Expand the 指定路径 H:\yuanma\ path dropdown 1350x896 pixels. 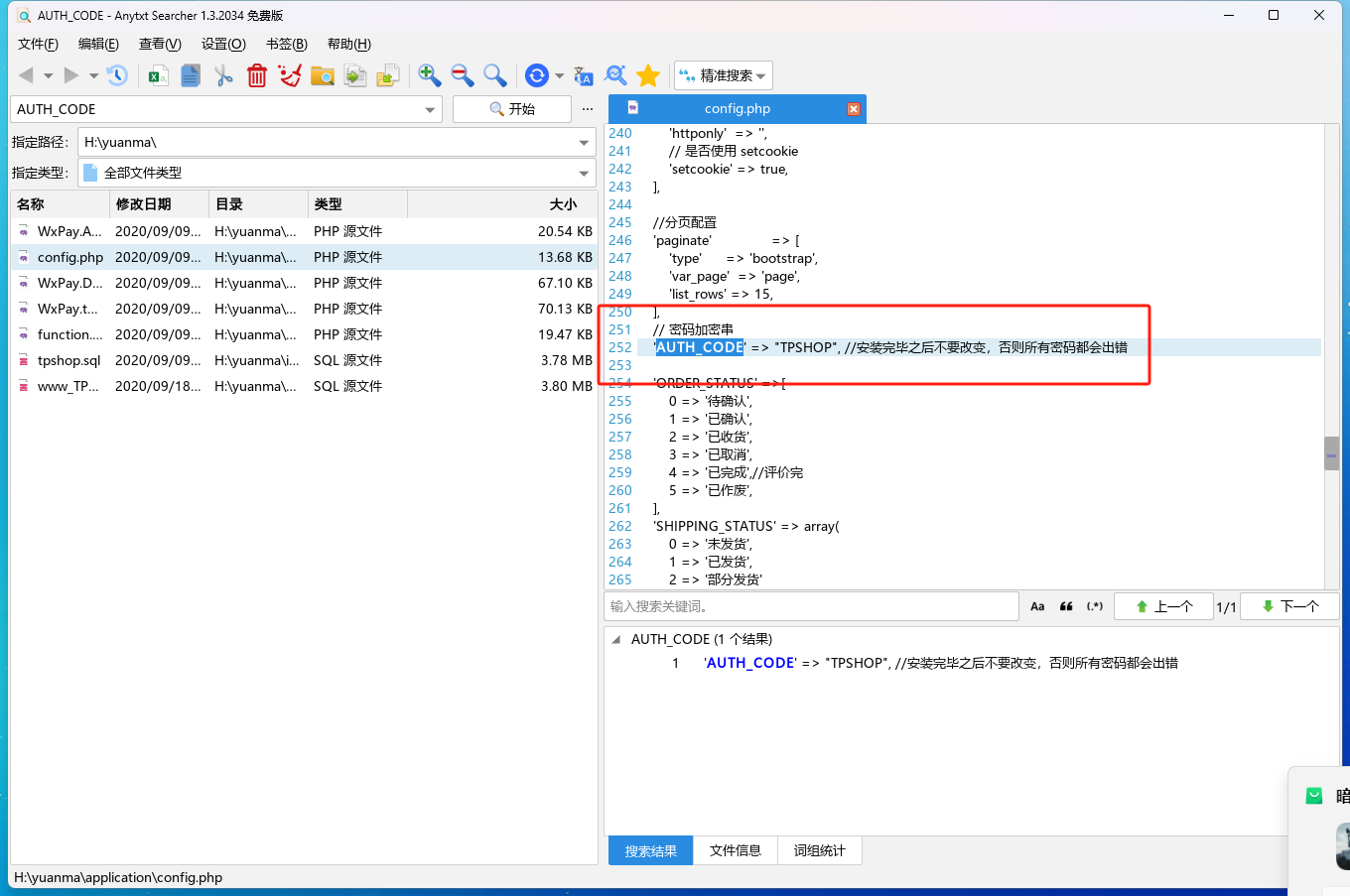coord(584,143)
